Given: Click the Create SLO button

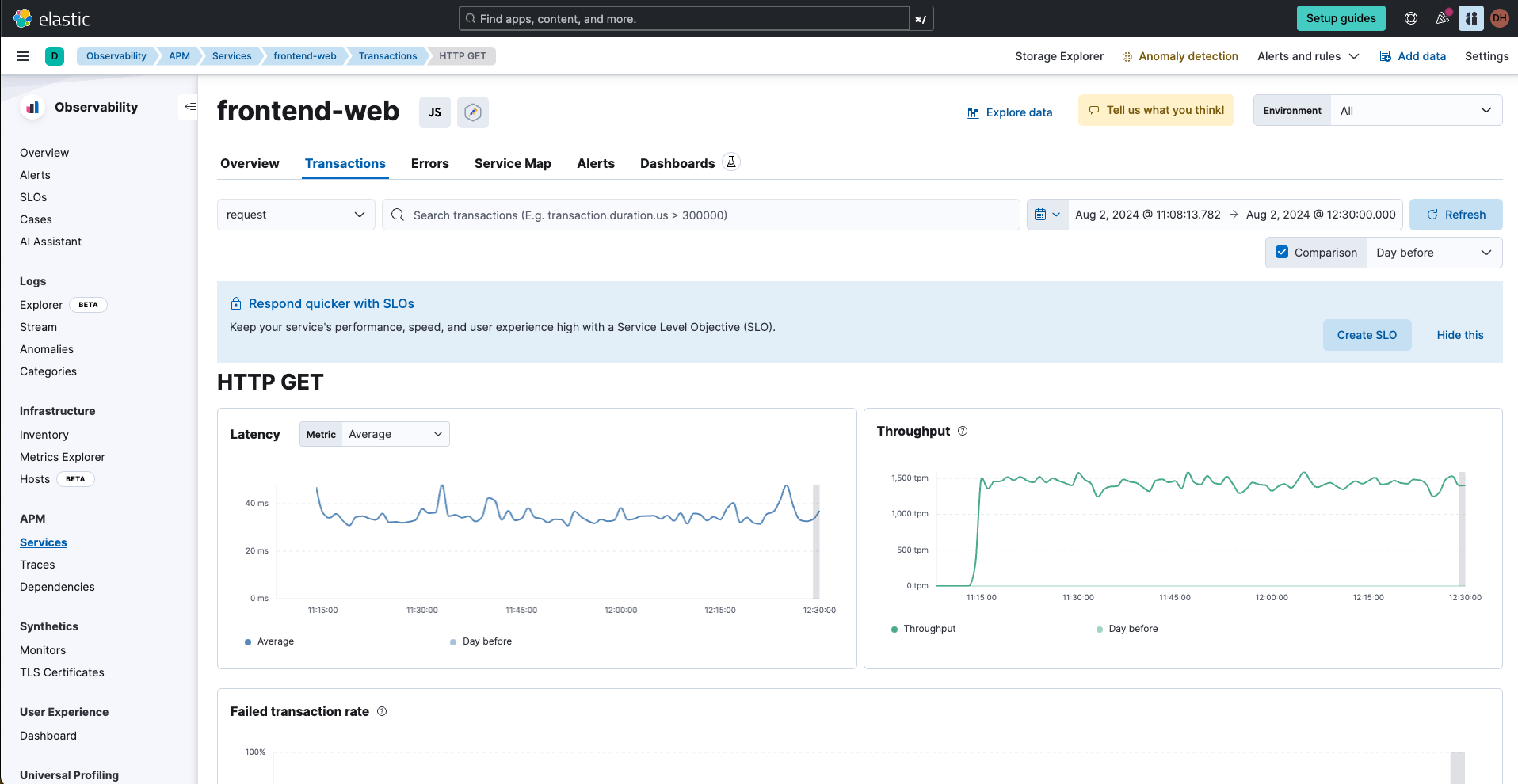Looking at the screenshot, I should 1367,335.
